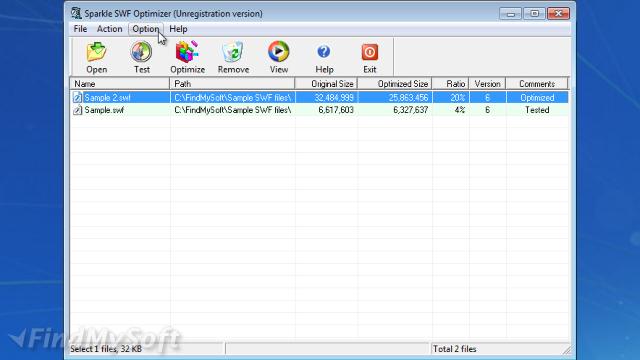Click the path cell of Sample 2.swf

tap(233, 98)
